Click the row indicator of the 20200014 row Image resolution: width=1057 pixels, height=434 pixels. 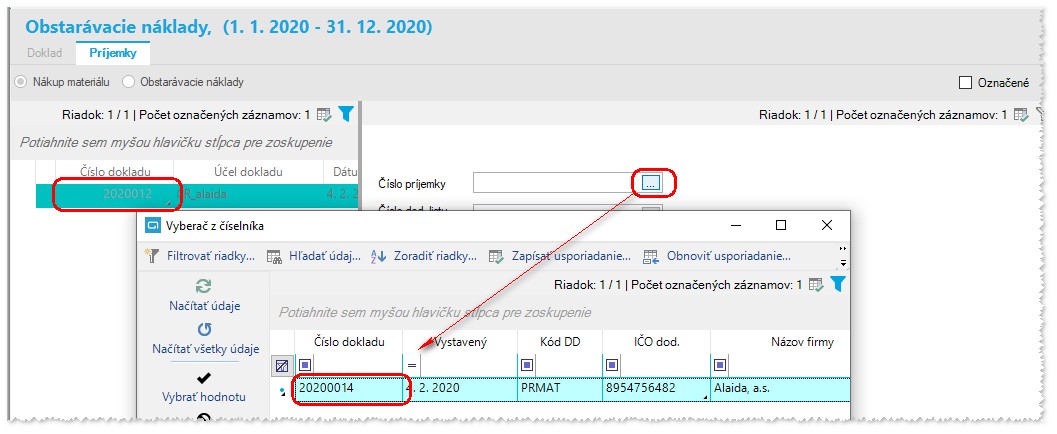pyautogui.click(x=282, y=389)
